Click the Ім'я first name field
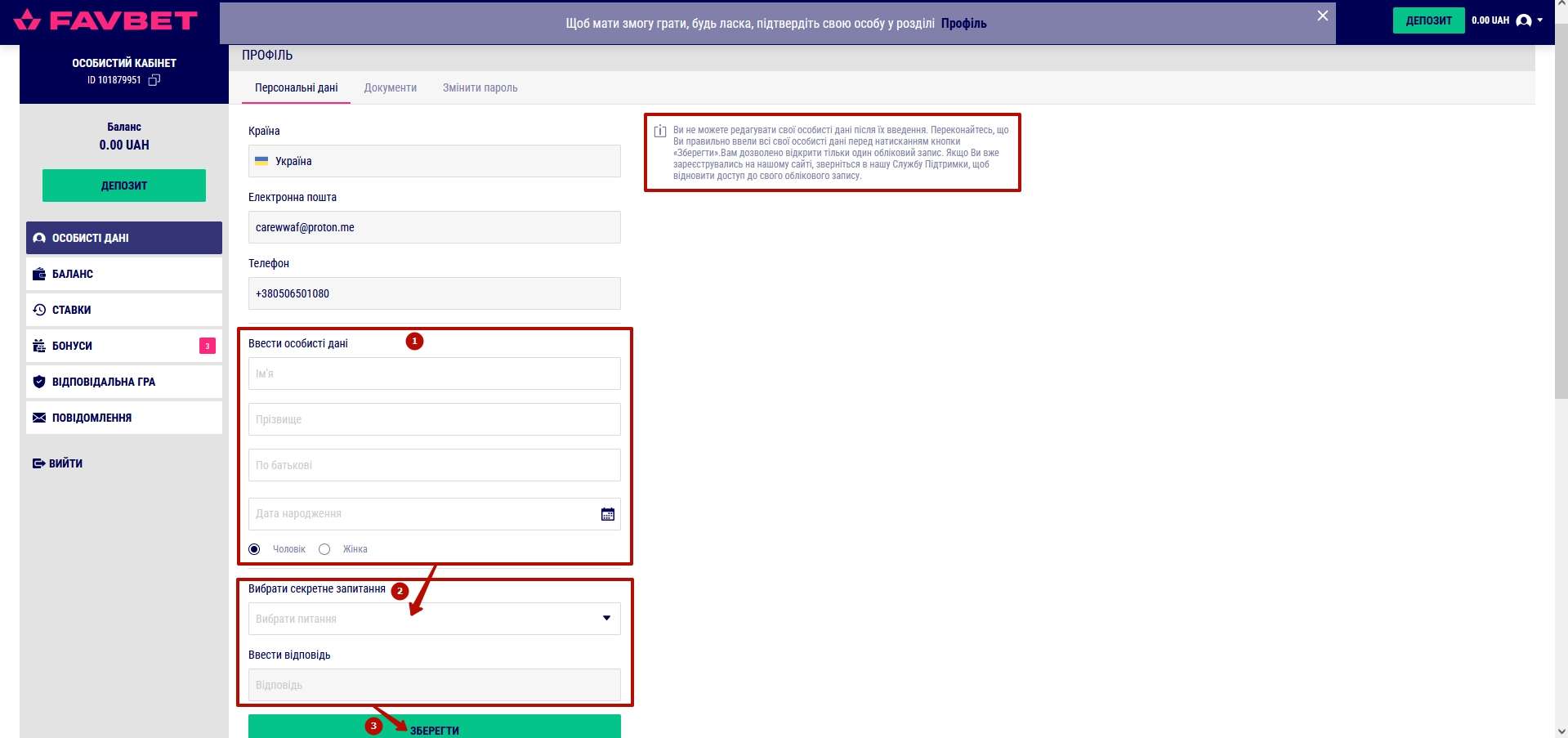The height and width of the screenshot is (738, 1568). pos(434,374)
